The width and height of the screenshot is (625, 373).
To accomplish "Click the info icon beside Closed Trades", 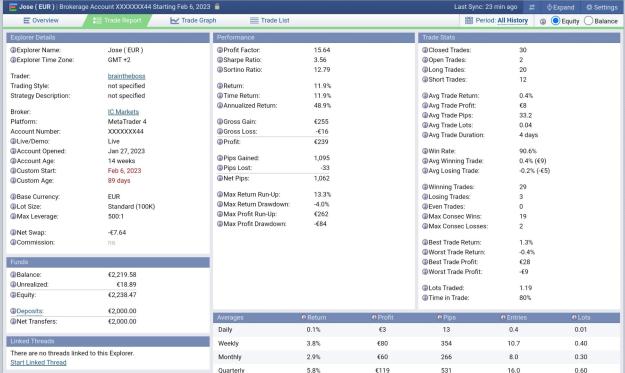I will click(x=425, y=50).
